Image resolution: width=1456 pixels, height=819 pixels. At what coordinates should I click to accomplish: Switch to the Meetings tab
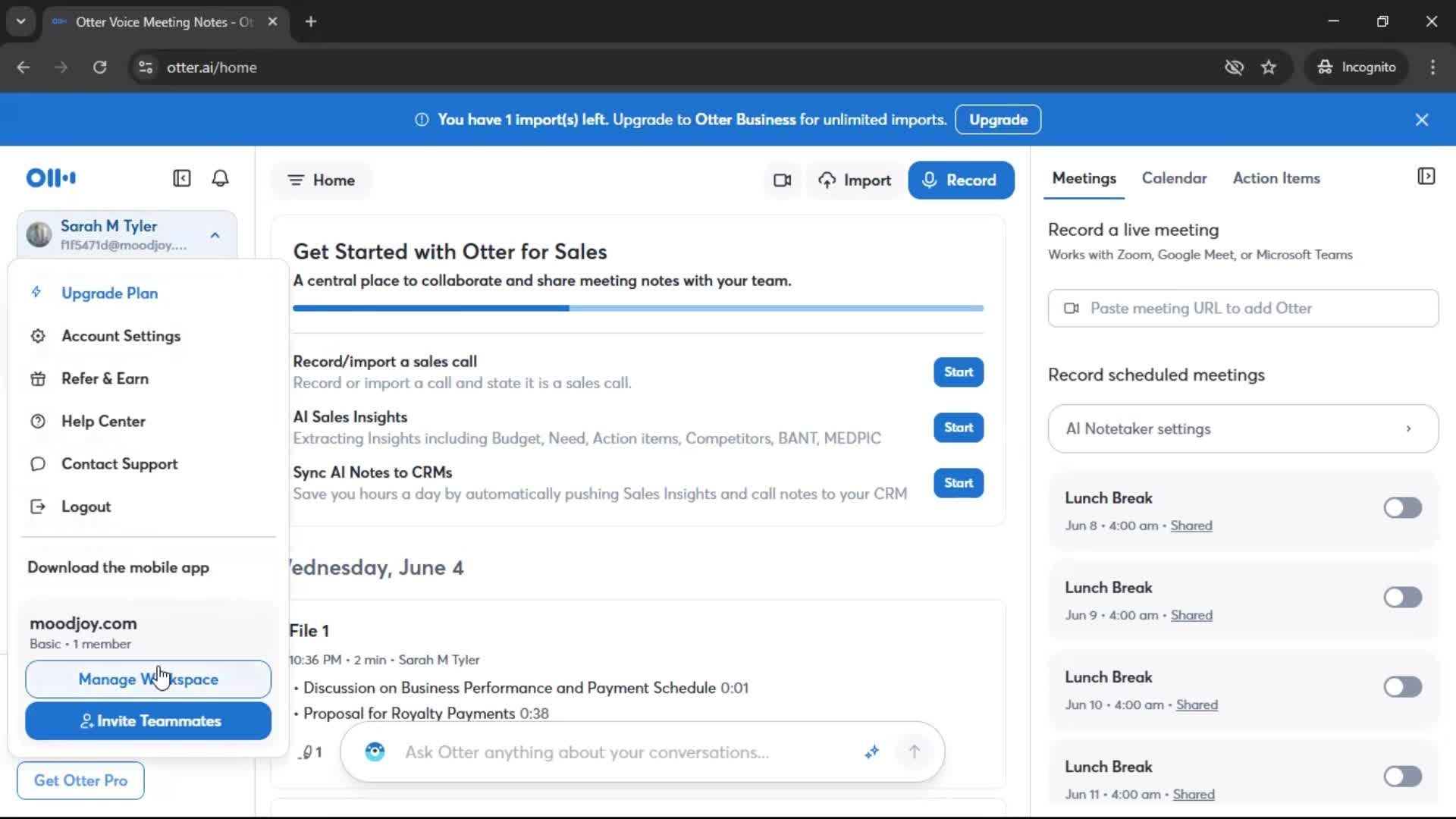point(1084,178)
